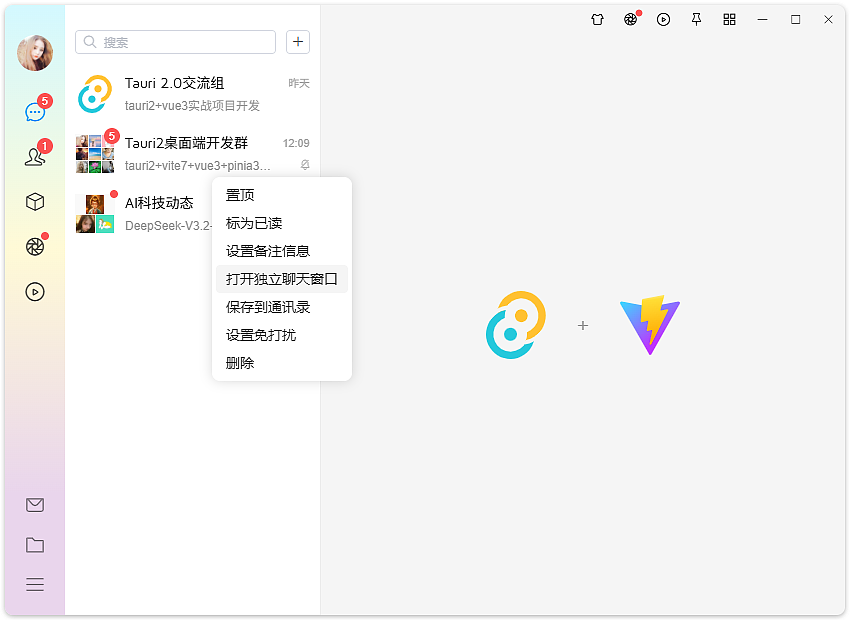Open the folder icon at sidebar bottom
Screen dimensions: 850x620
click(35, 545)
